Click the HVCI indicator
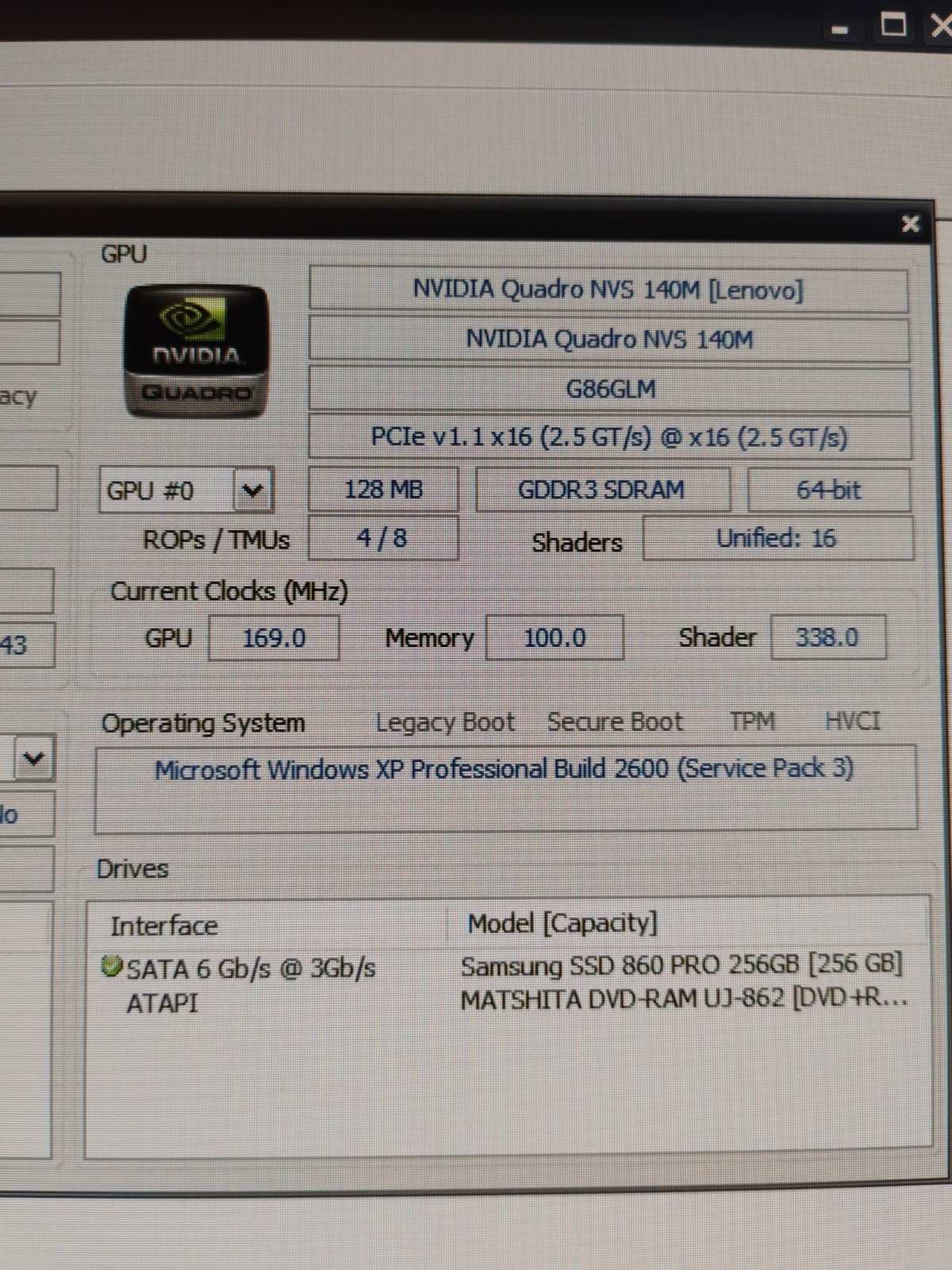Screen dimensions: 952x1270 pos(853,721)
